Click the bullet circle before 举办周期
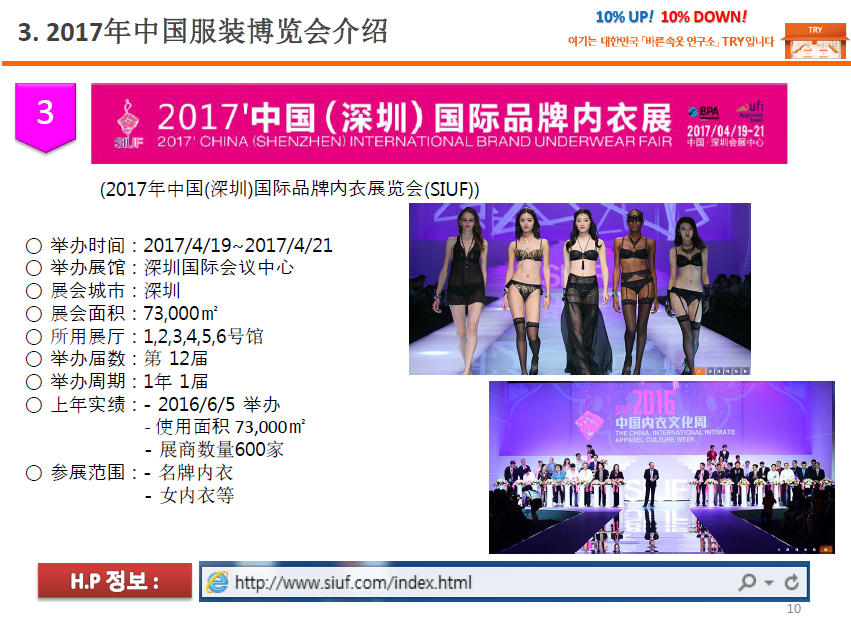 [x=34, y=381]
